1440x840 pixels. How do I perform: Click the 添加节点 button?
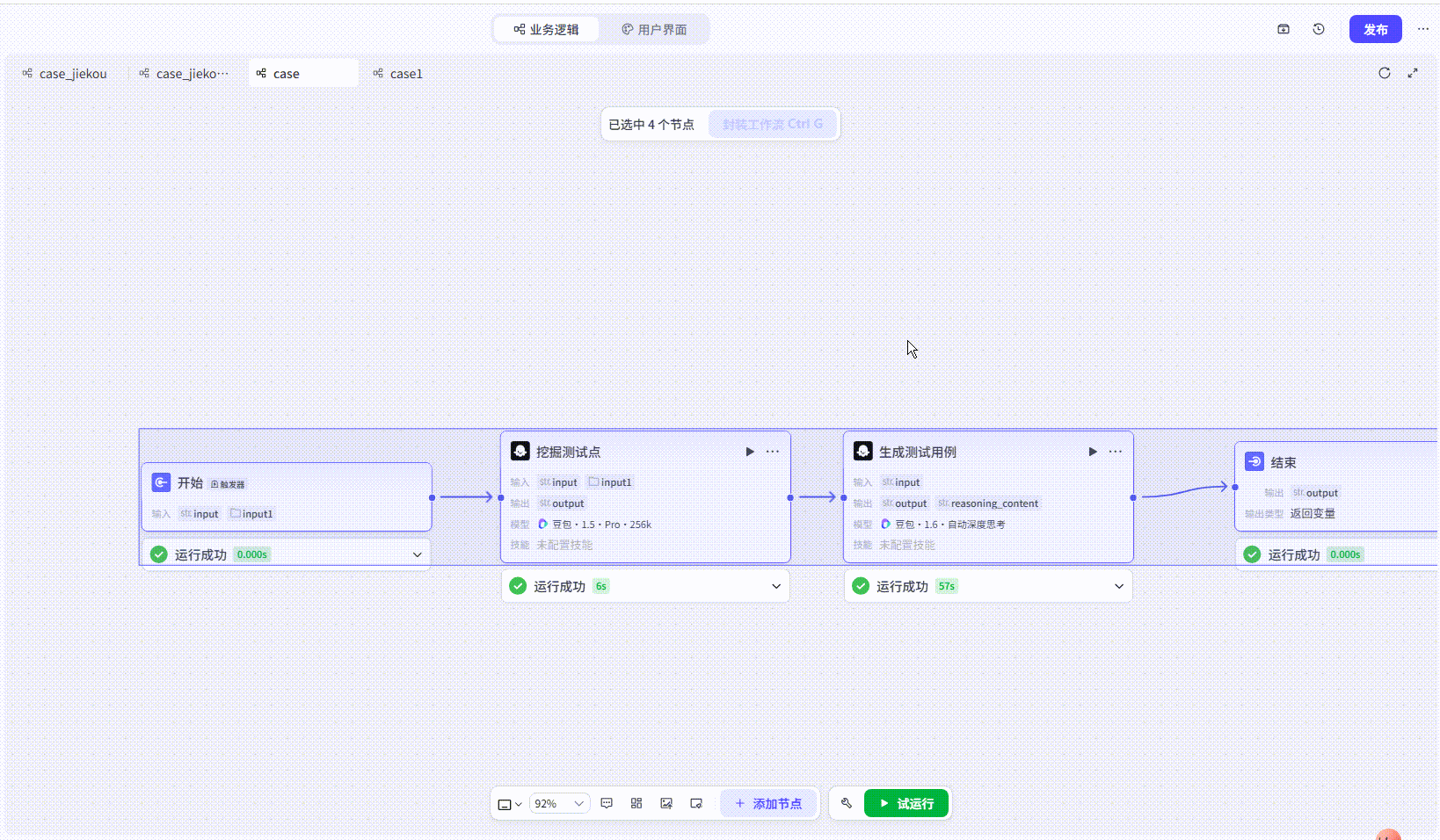[768, 803]
